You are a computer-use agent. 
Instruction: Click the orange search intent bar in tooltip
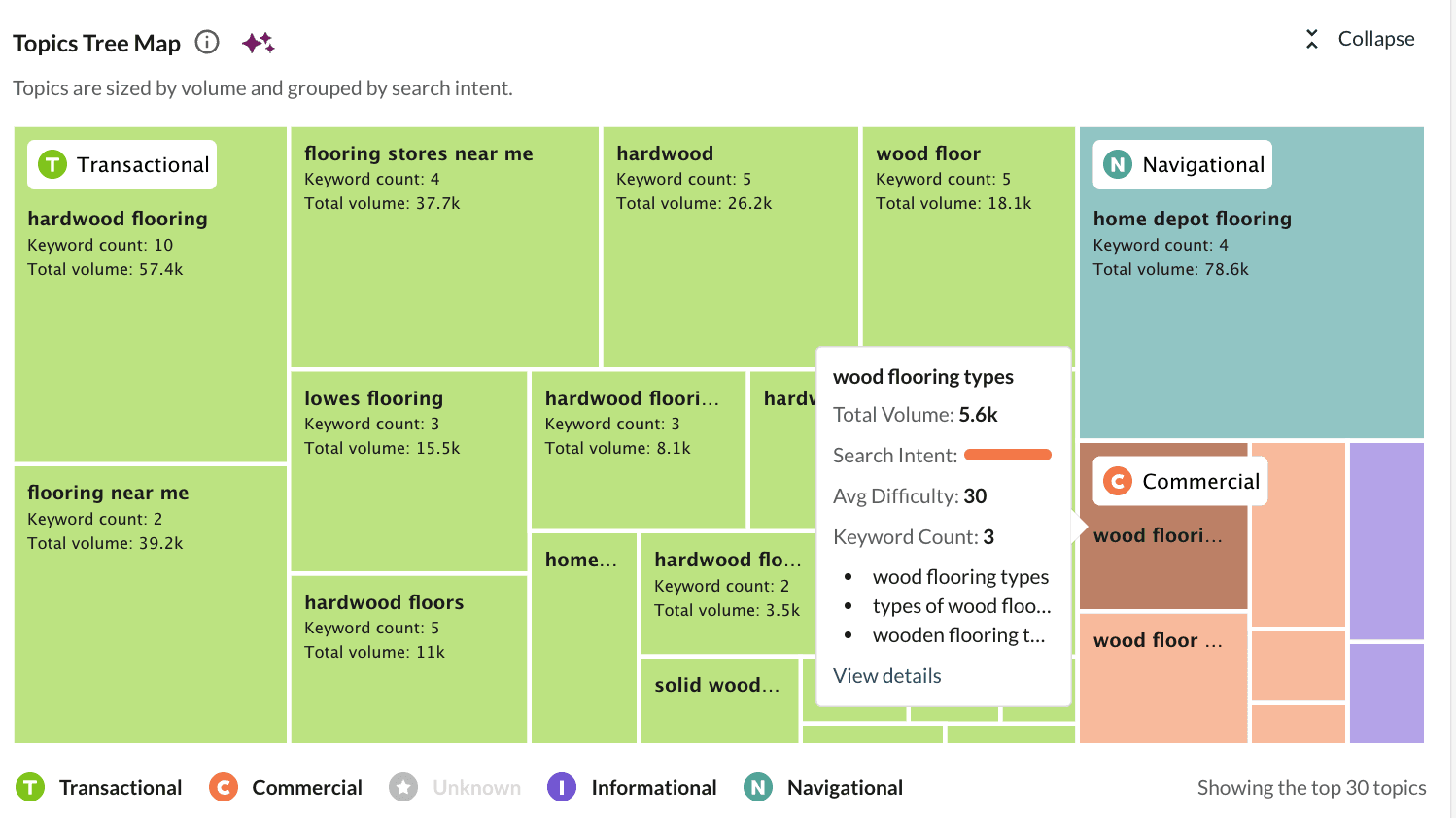(1007, 455)
